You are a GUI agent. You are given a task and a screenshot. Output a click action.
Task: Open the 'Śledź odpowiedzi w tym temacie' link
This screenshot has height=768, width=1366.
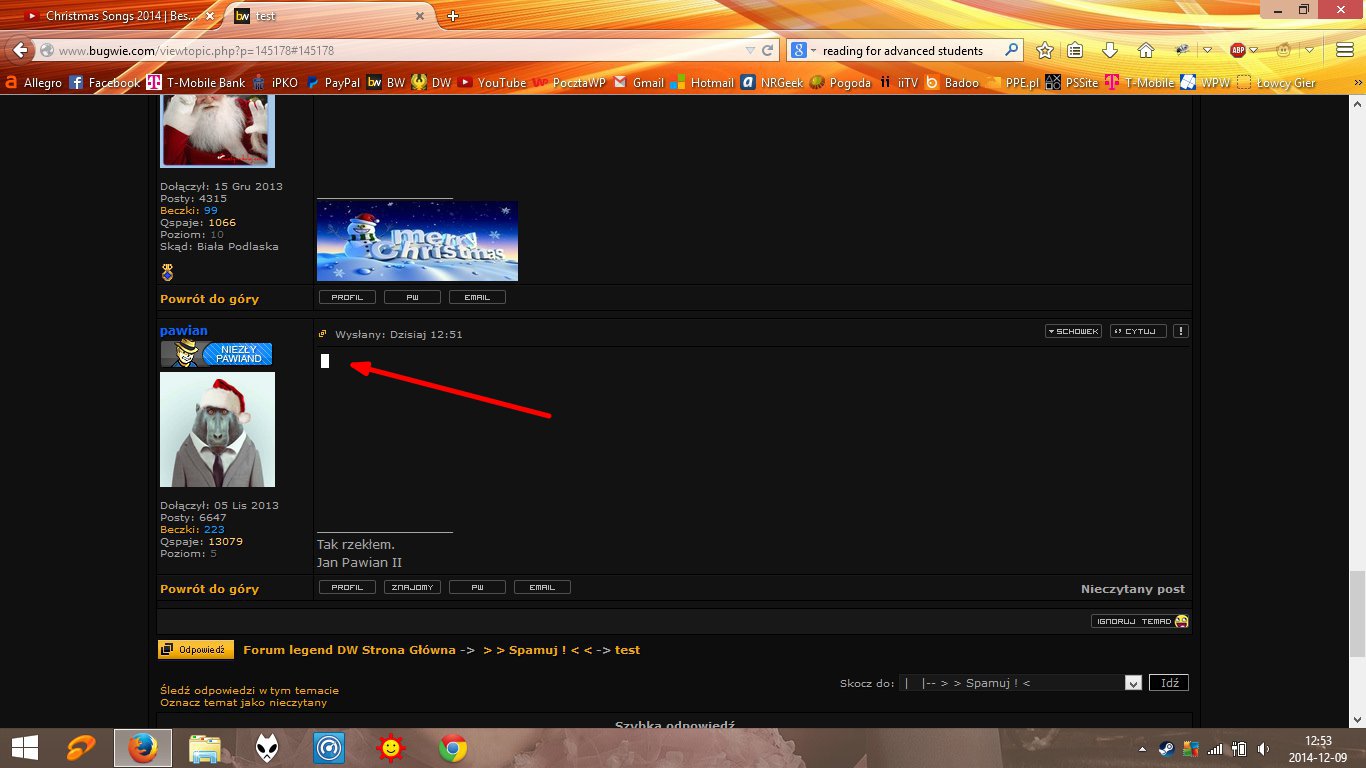click(x=249, y=690)
